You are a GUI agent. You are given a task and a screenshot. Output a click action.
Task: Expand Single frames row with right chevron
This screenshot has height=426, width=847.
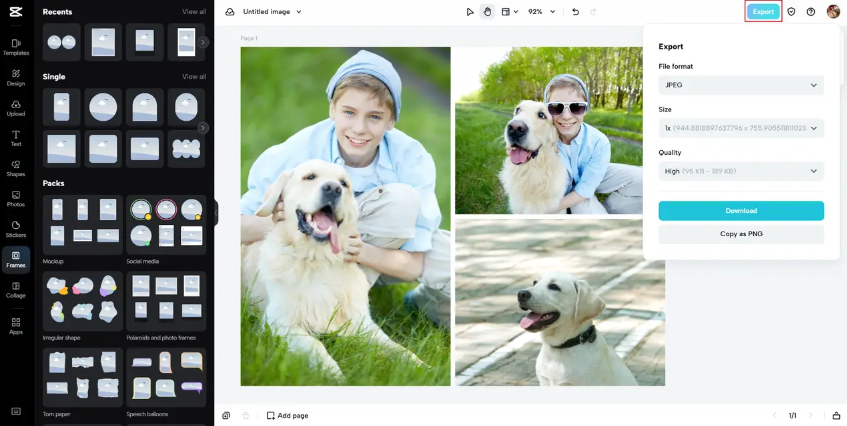tap(203, 128)
